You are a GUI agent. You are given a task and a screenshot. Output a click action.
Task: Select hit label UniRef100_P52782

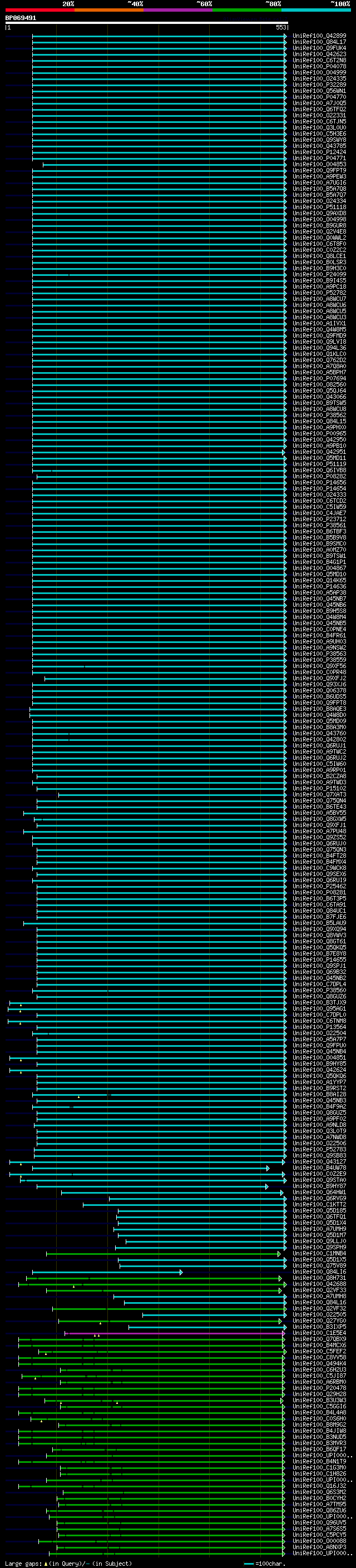pos(319,293)
